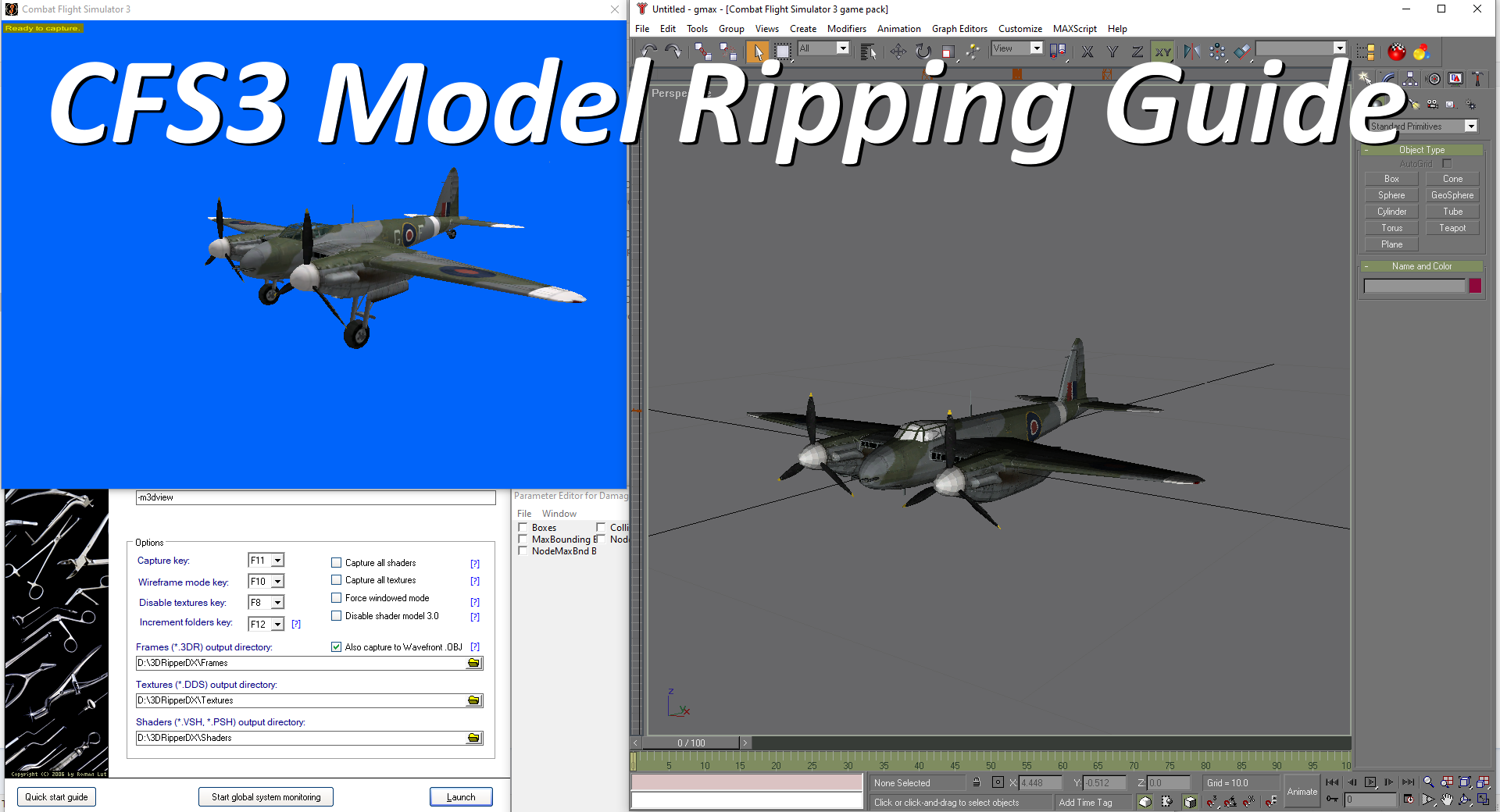Click the Launch button

point(461,797)
